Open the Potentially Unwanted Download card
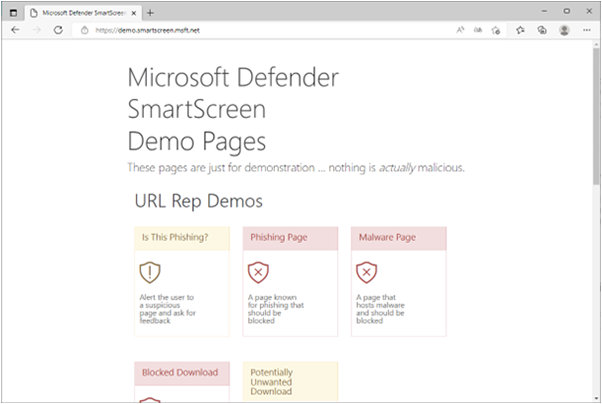 pyautogui.click(x=290, y=381)
